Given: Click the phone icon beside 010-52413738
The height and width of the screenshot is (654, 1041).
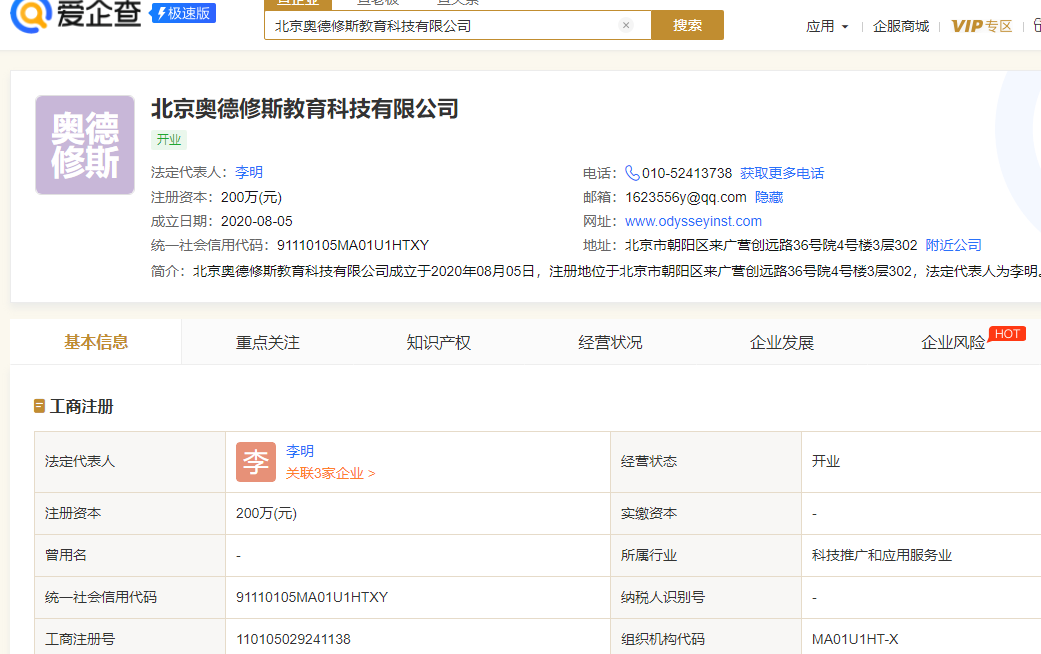Looking at the screenshot, I should click(632, 173).
